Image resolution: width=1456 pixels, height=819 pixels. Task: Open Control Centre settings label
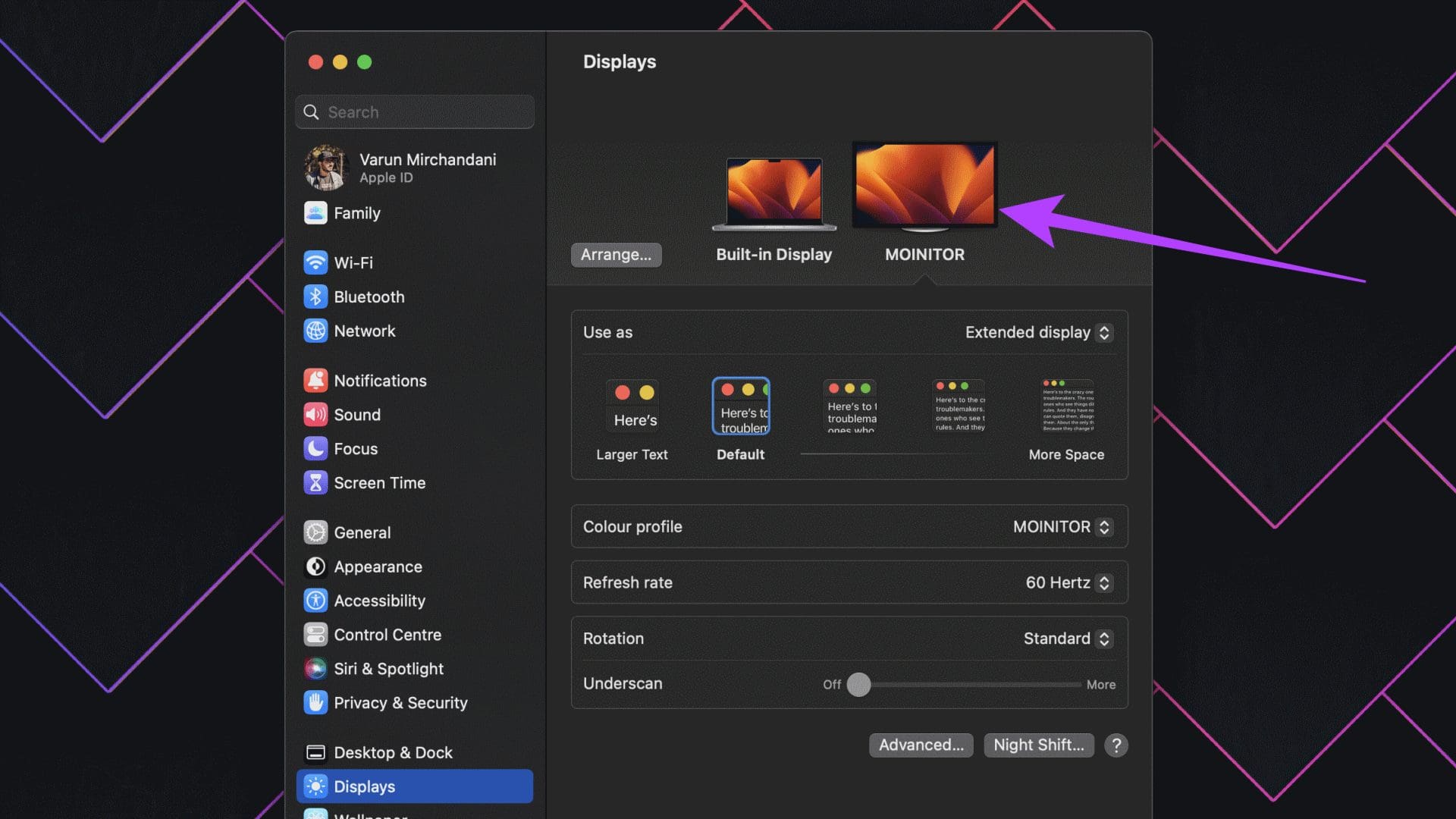[388, 635]
